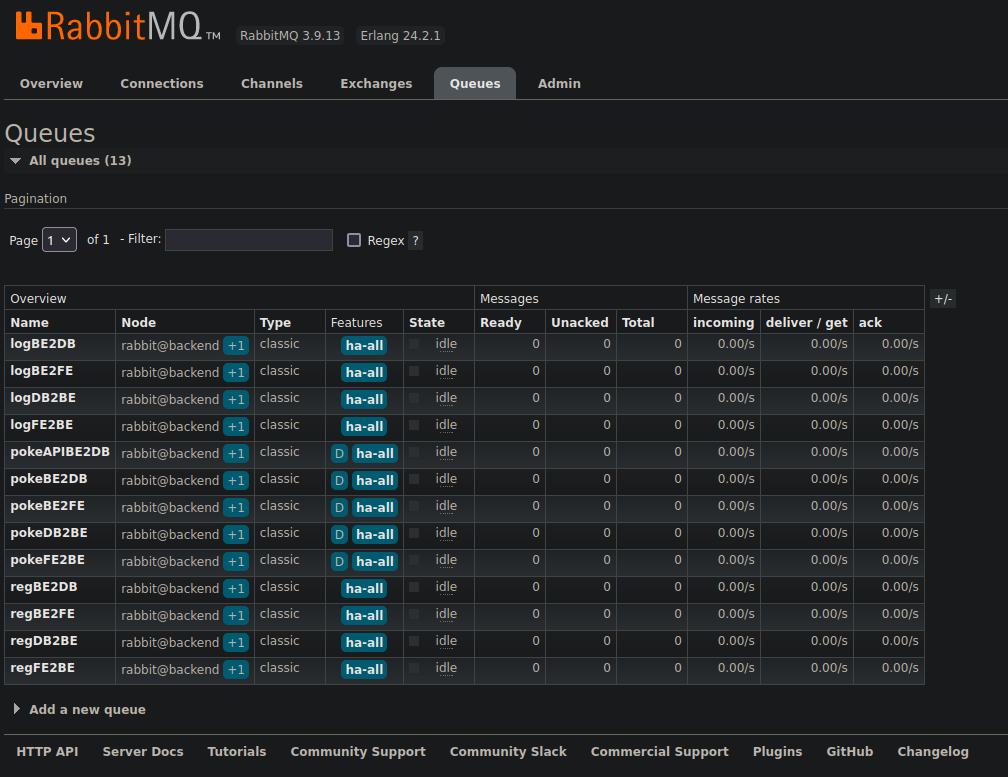Click the +1 mirror badge on logFE2BE row
Viewport: 1008px width, 777px height.
coord(236,427)
